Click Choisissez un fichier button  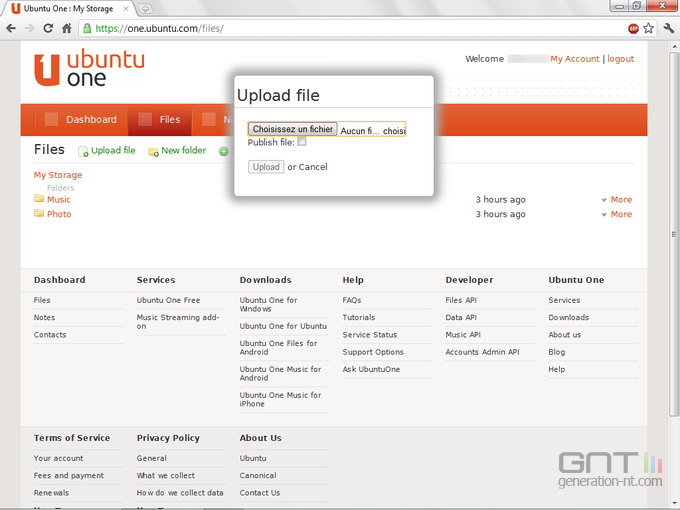293,129
